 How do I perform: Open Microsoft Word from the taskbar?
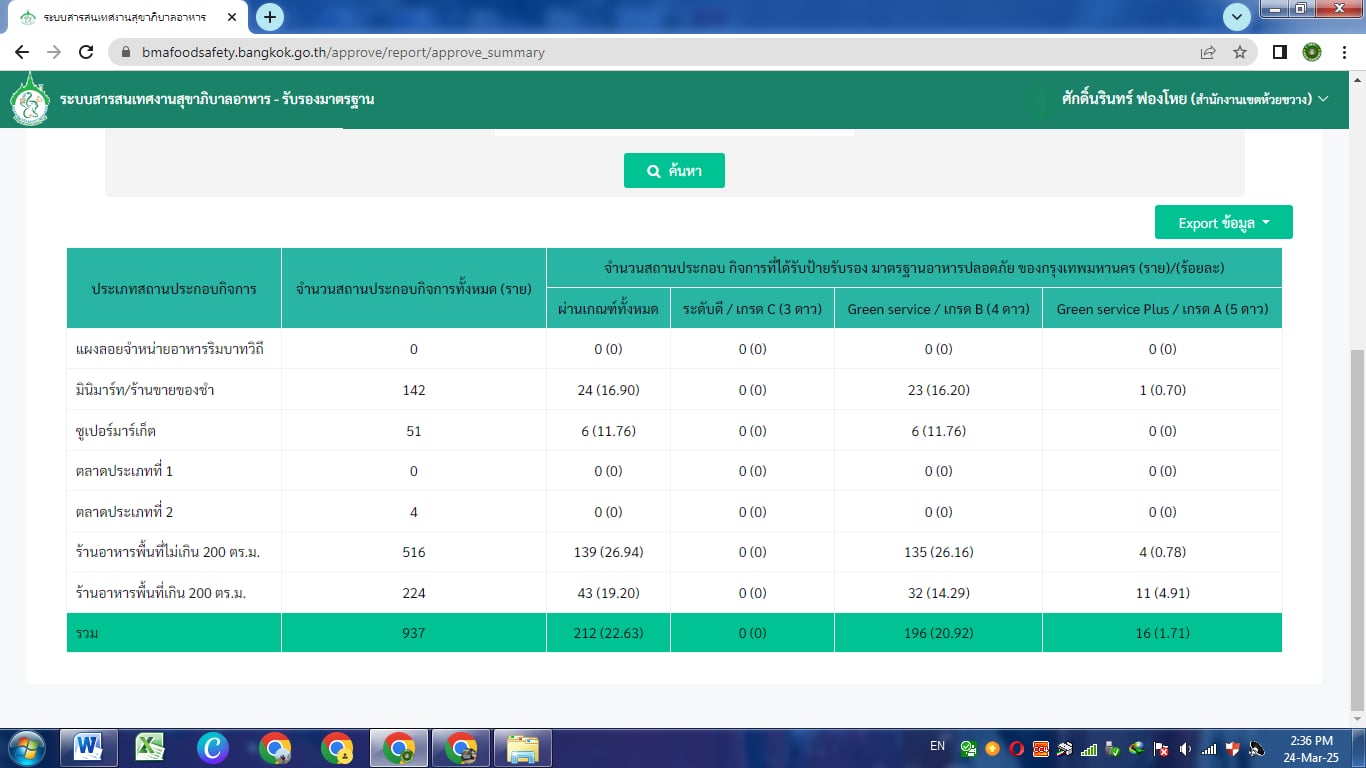[88, 747]
